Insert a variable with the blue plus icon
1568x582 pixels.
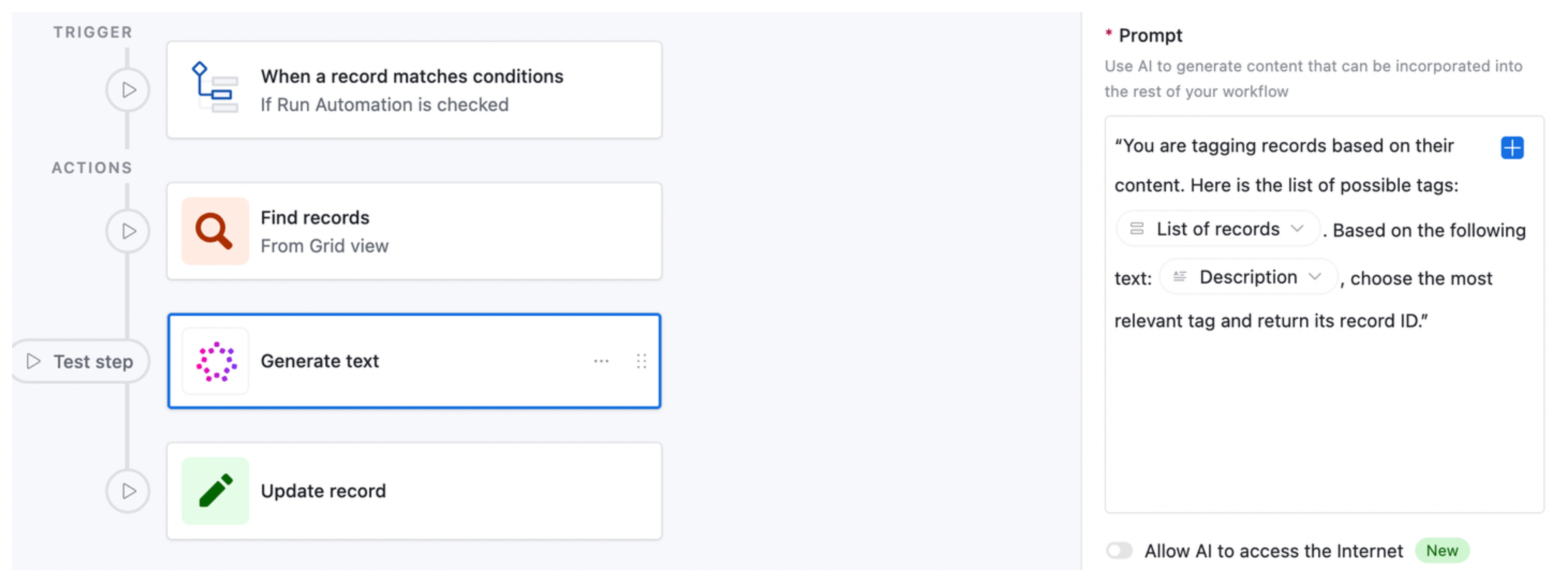(x=1513, y=147)
